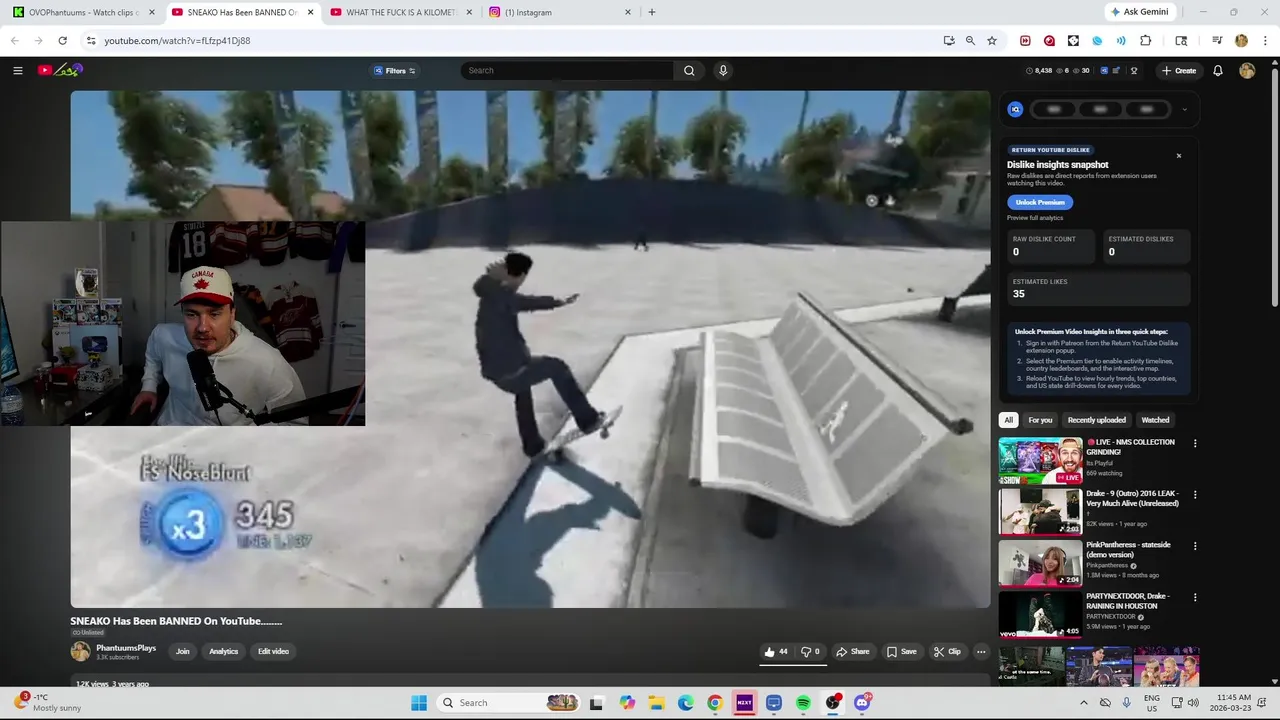Screen dimensions: 1280x720
Task: Open the NMS Collection Grinding live thumbnail
Action: tap(1040, 460)
